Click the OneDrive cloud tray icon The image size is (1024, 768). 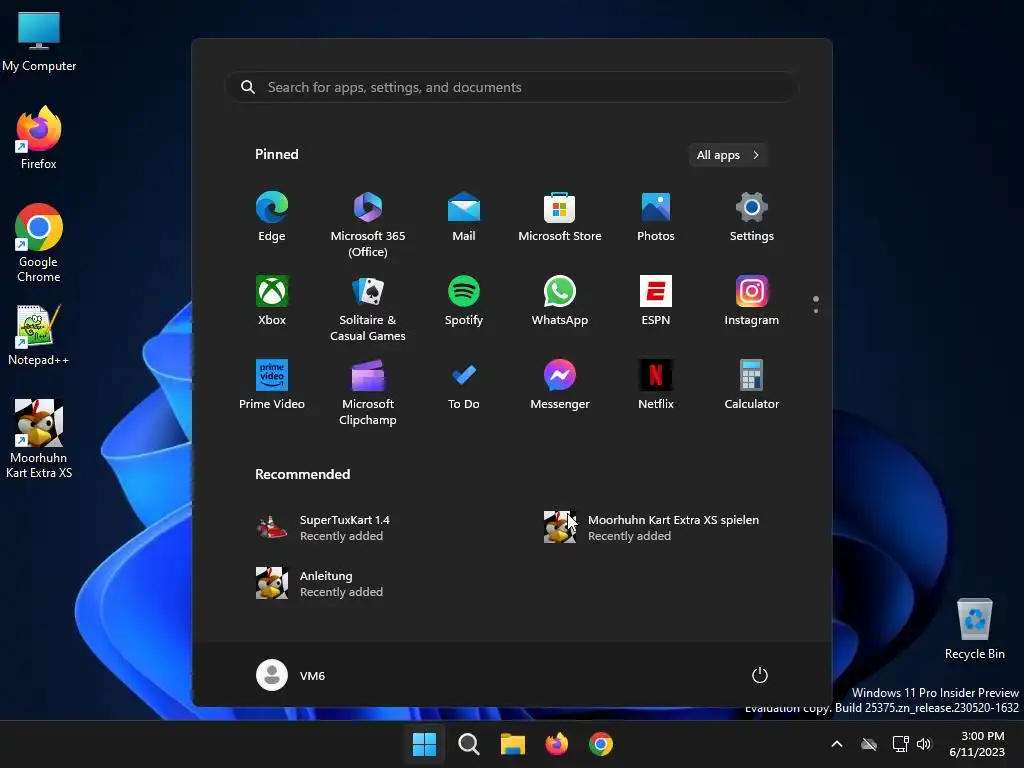tap(869, 744)
